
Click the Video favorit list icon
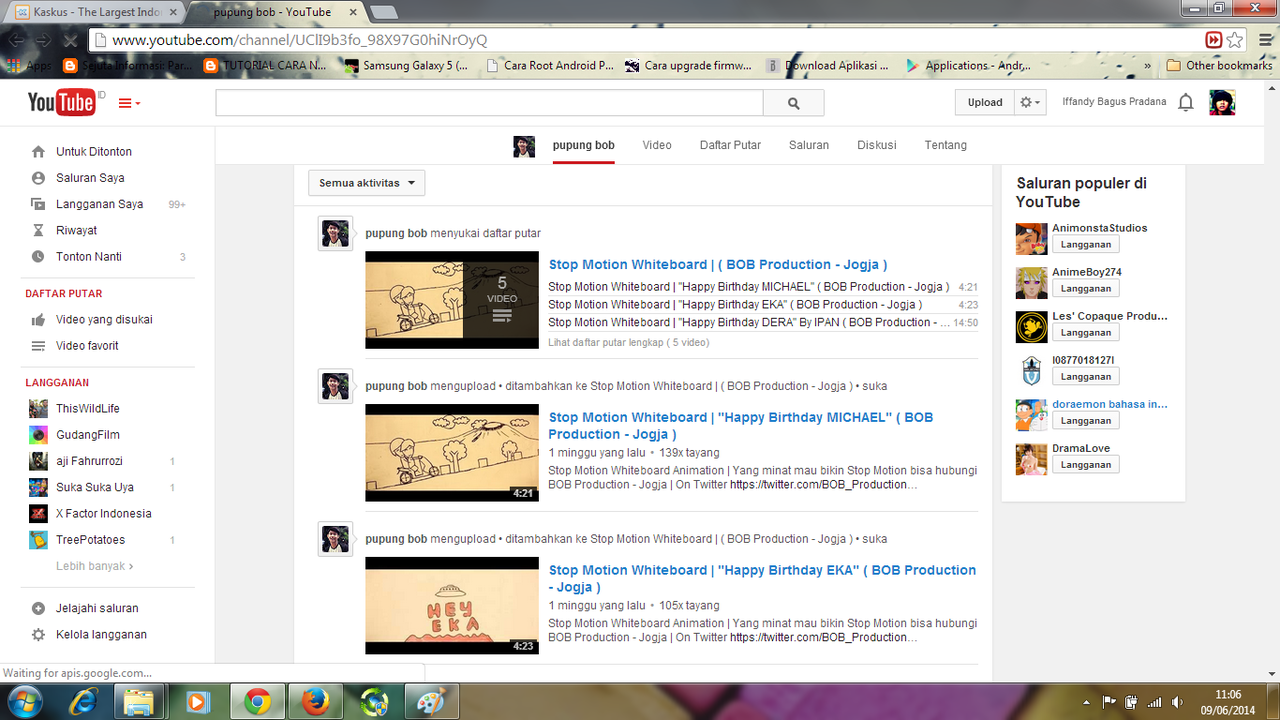point(38,346)
